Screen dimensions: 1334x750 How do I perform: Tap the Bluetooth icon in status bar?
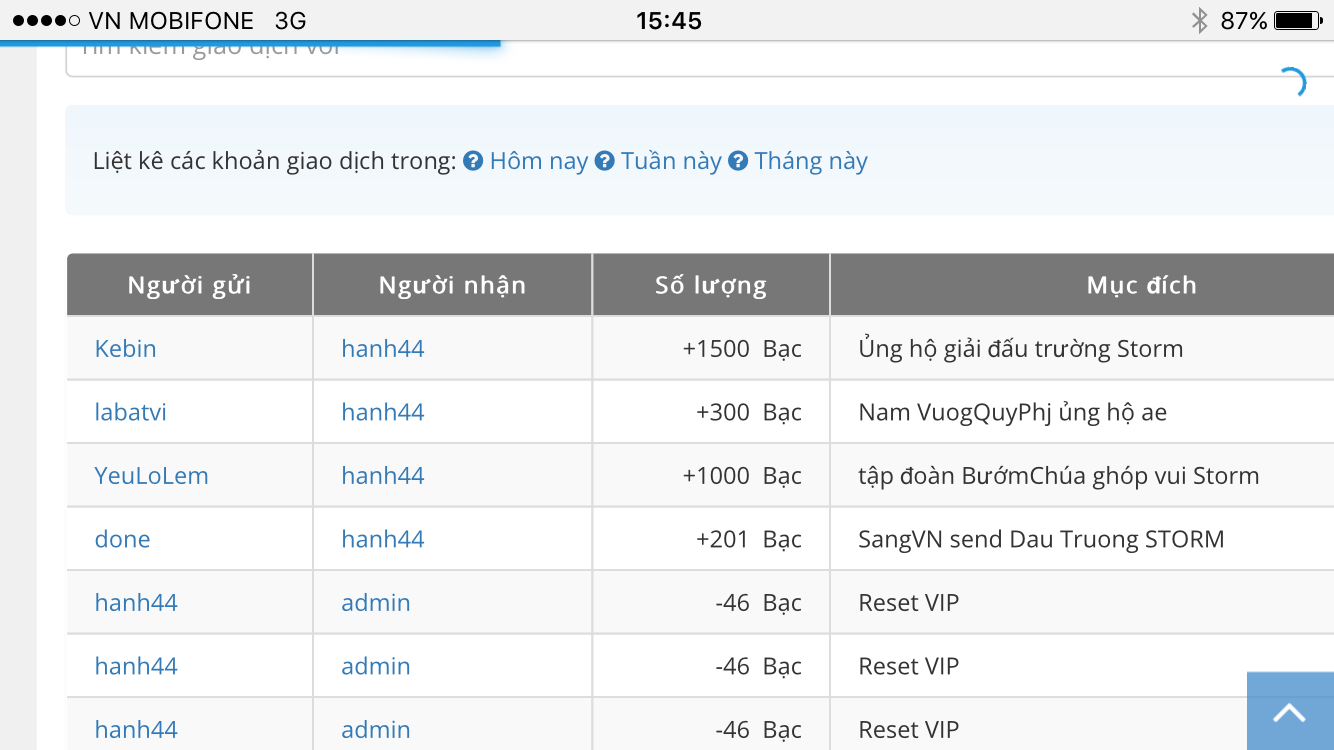(x=1199, y=20)
